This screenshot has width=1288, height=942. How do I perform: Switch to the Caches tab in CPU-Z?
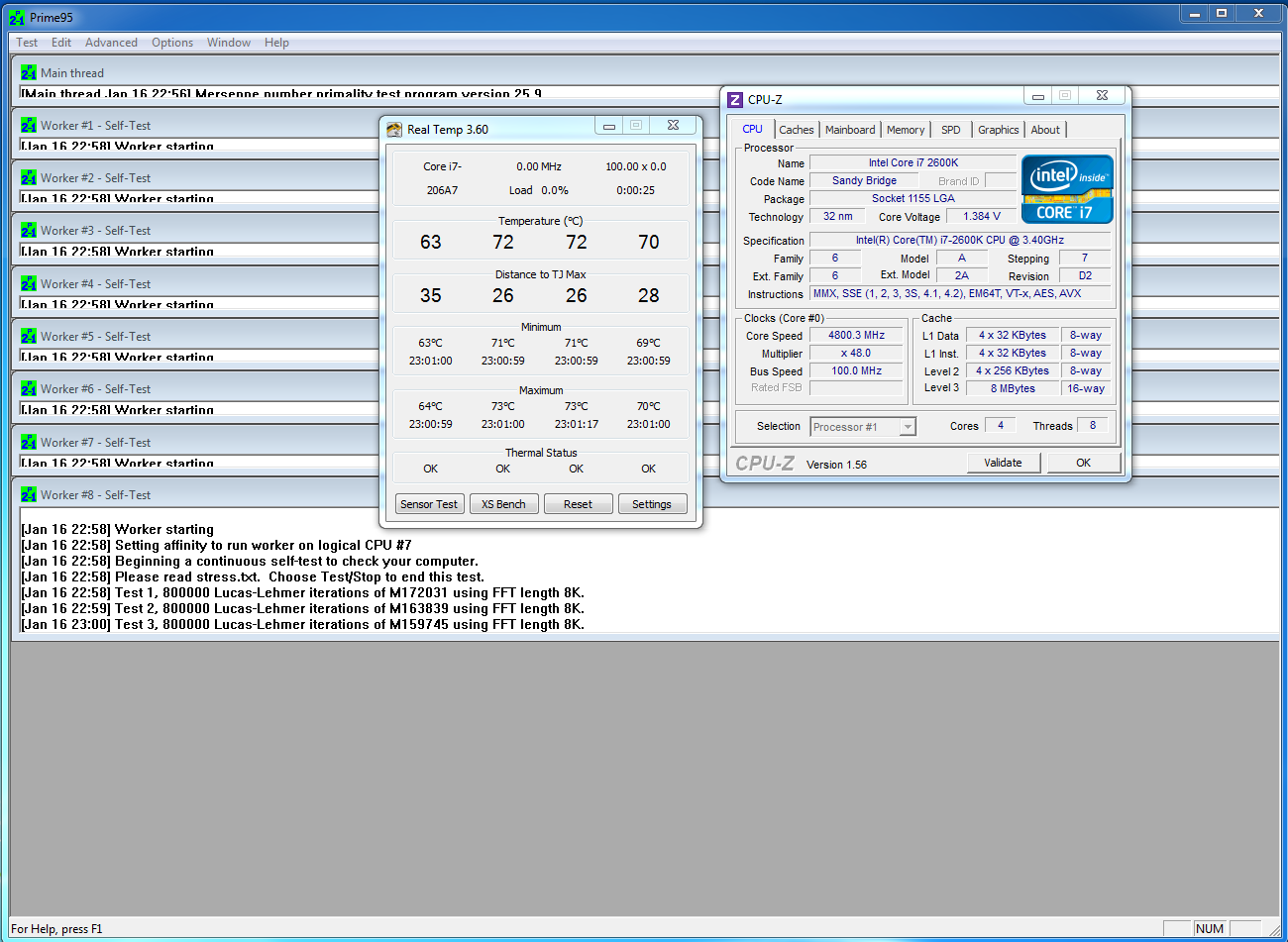point(796,130)
